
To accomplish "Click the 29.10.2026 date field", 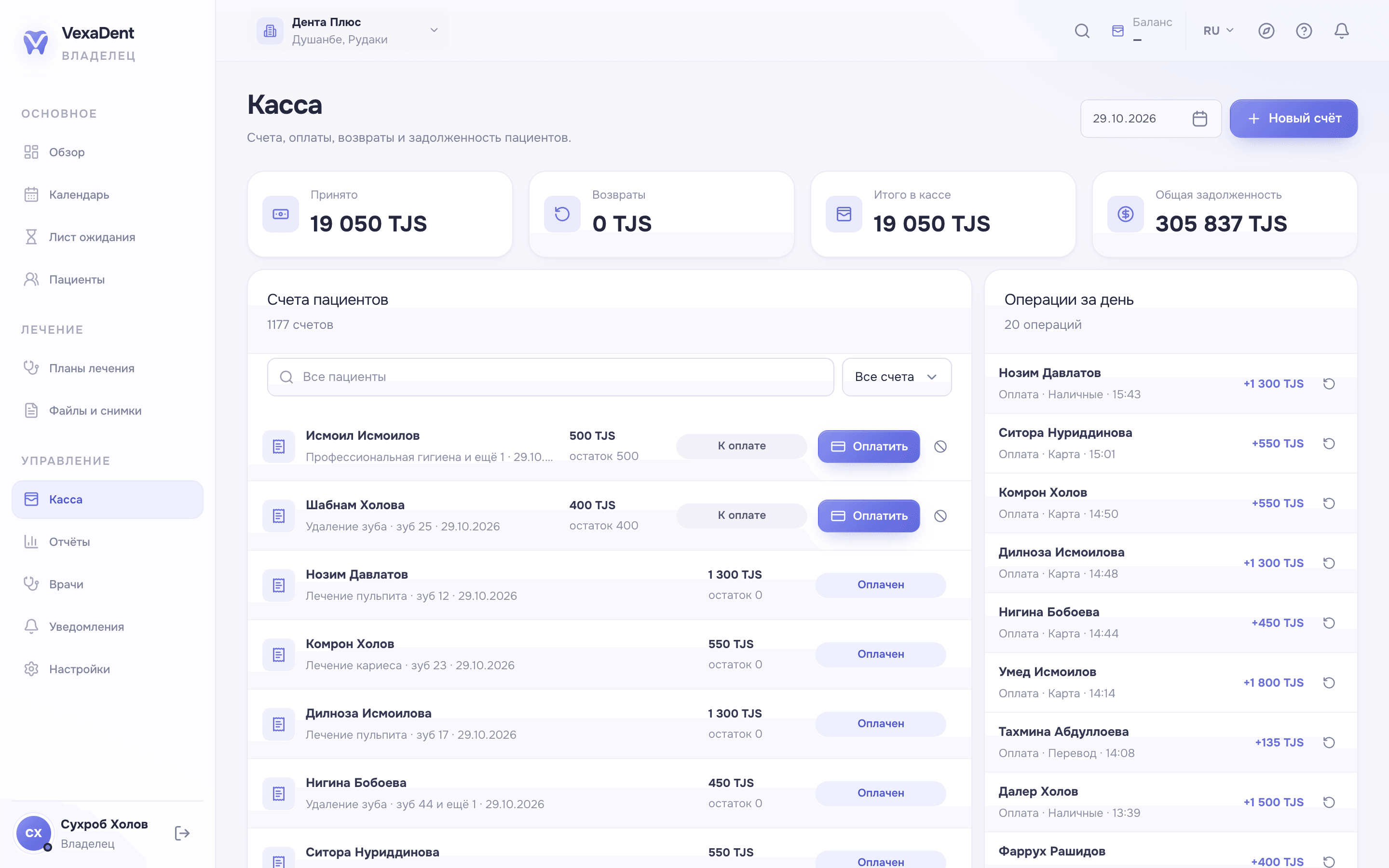I will (x=1151, y=119).
